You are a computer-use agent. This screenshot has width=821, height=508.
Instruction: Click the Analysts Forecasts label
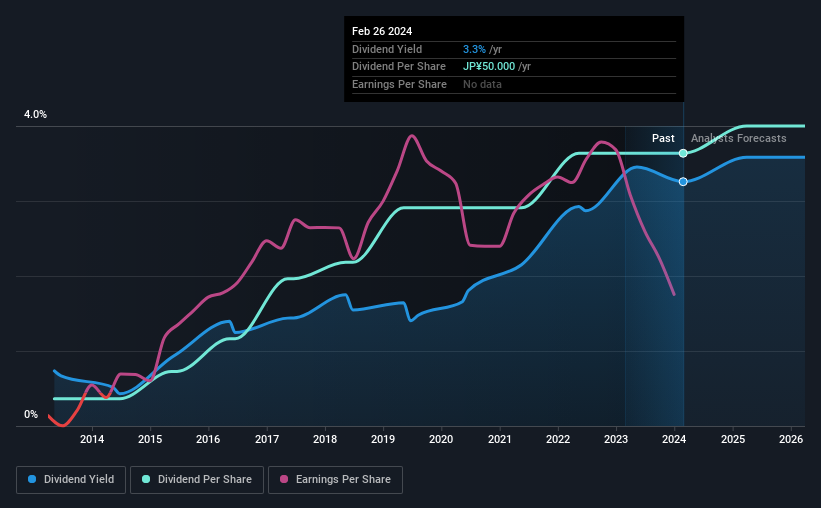(738, 138)
